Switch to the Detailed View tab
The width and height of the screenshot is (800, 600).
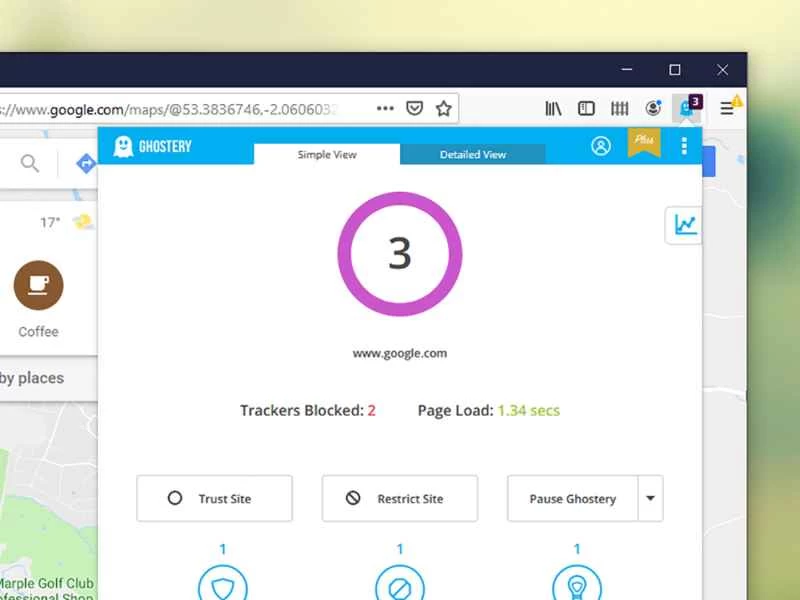[473, 154]
